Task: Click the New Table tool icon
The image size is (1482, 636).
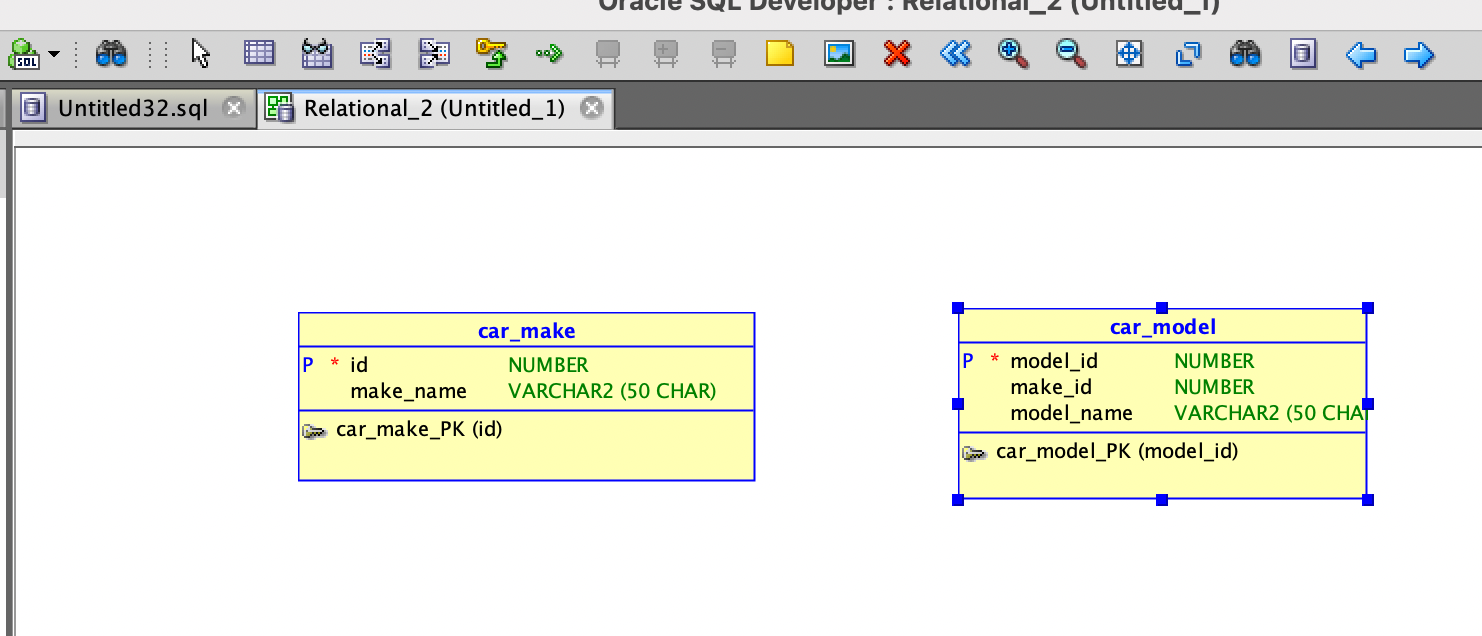Action: click(x=259, y=54)
